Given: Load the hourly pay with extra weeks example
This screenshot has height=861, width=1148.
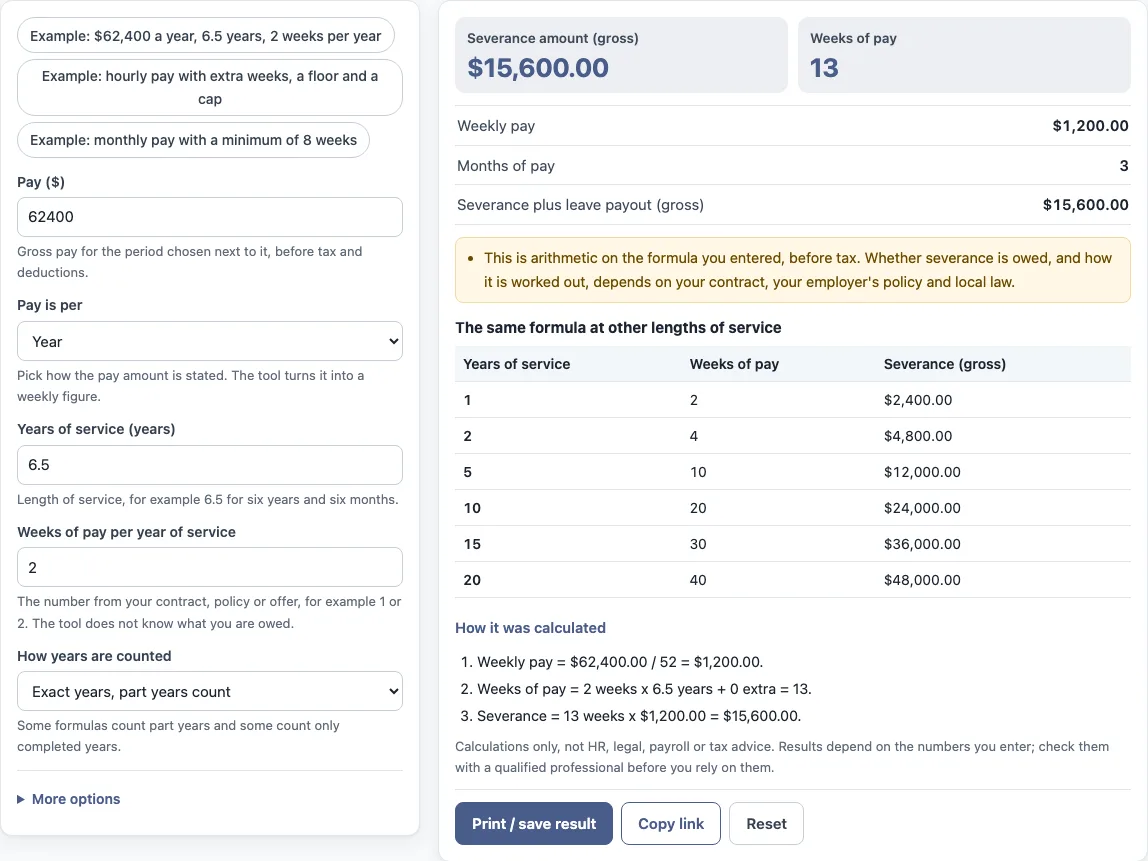Looking at the screenshot, I should click(209, 87).
